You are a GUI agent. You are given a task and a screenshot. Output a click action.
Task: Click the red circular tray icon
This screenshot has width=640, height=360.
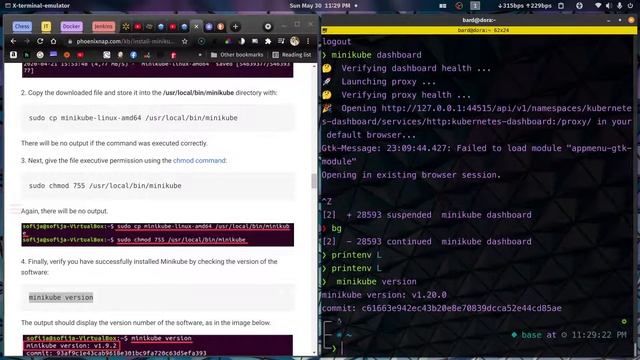pos(459,6)
